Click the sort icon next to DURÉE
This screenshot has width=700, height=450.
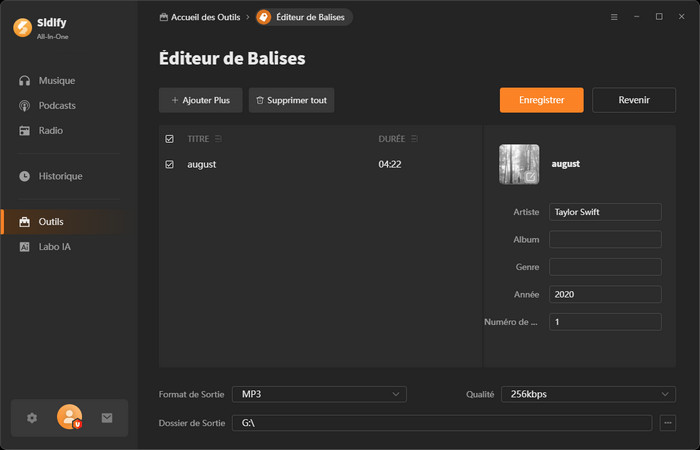[414, 139]
